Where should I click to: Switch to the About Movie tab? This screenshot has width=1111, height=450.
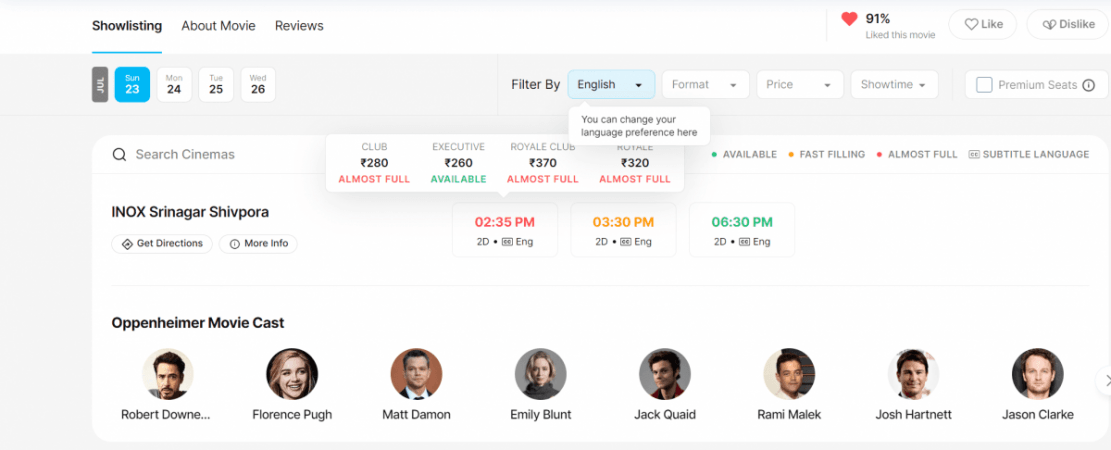click(218, 26)
